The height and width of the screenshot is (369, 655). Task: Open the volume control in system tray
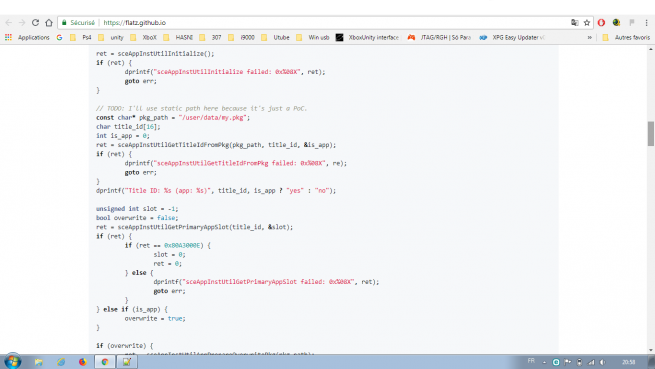(x=602, y=362)
